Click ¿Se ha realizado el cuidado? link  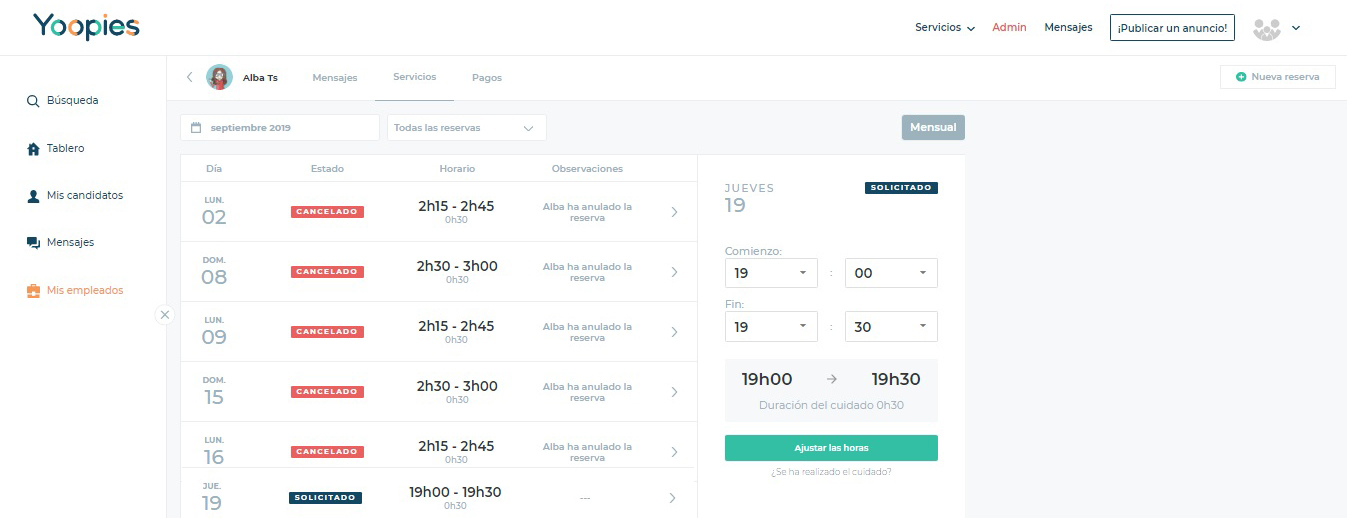pyautogui.click(x=831, y=472)
